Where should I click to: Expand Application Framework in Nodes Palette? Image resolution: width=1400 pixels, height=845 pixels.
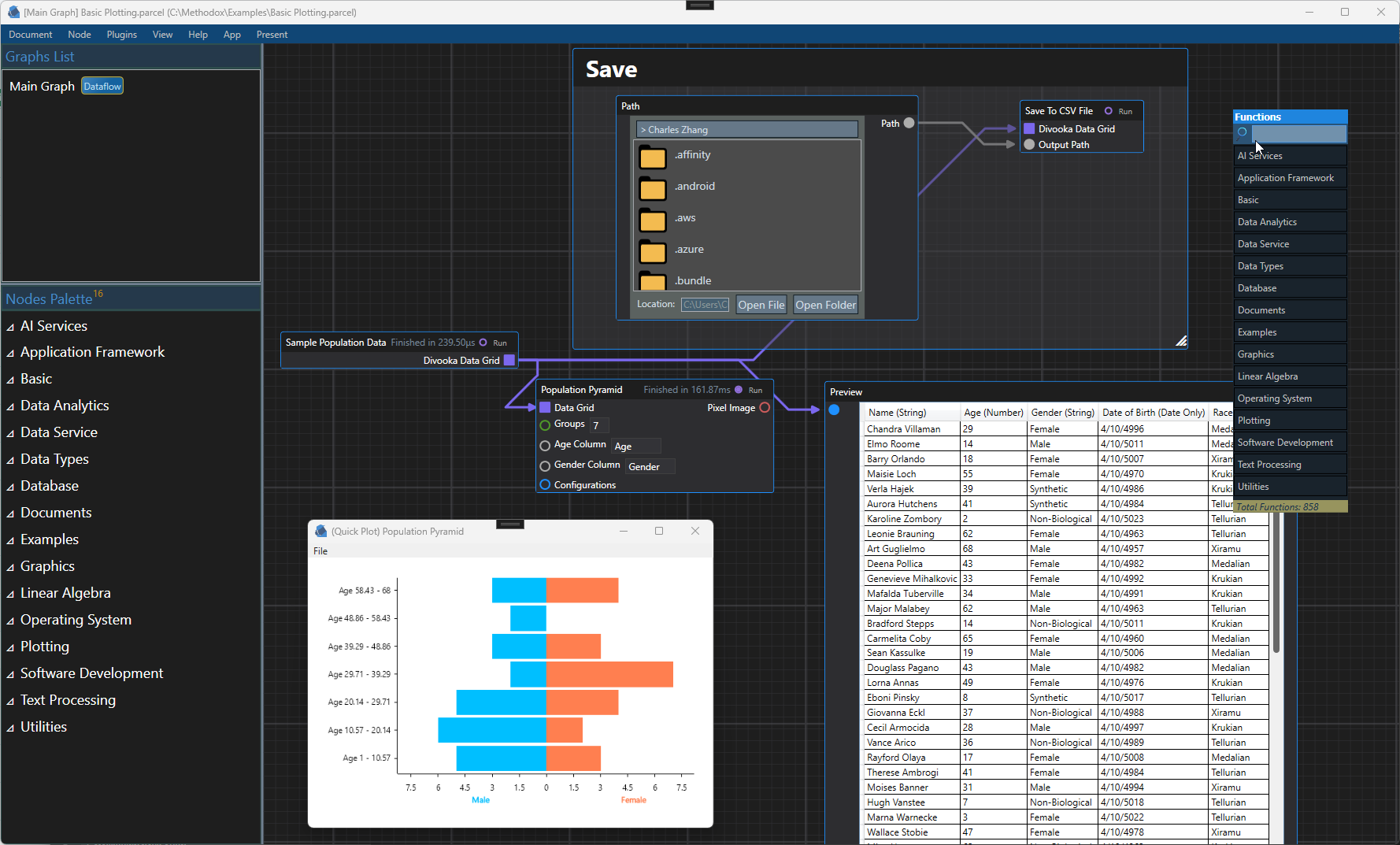pos(11,353)
